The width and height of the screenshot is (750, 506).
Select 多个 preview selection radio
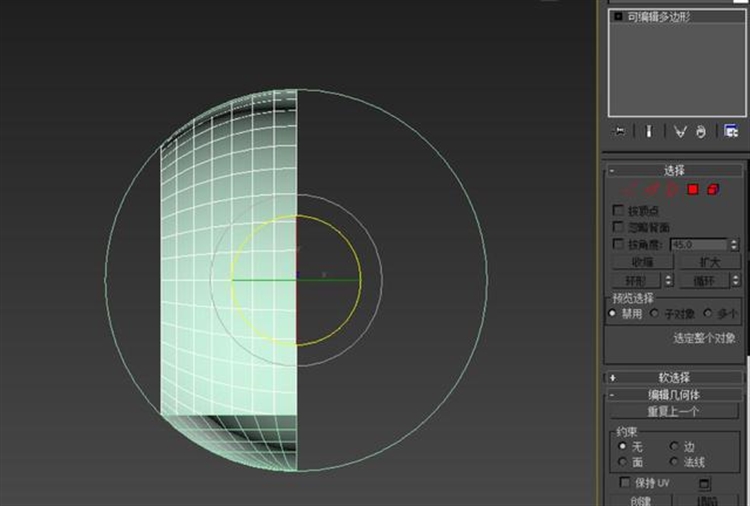(x=708, y=314)
